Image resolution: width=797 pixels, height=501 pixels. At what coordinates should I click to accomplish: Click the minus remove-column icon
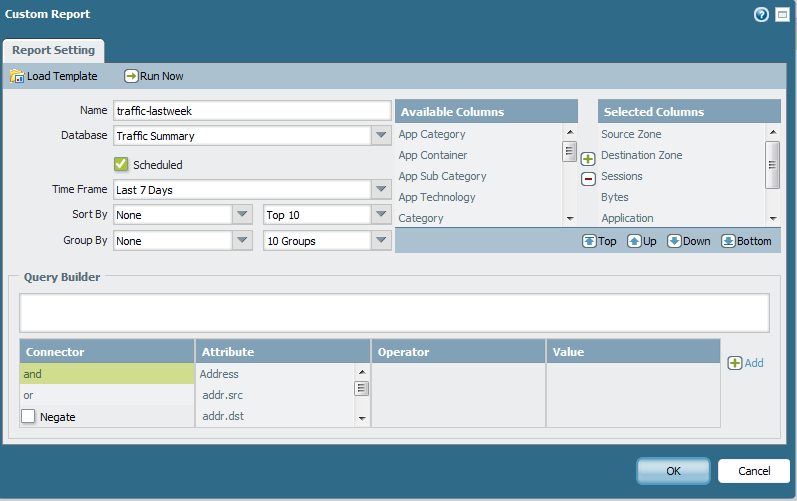[x=588, y=178]
